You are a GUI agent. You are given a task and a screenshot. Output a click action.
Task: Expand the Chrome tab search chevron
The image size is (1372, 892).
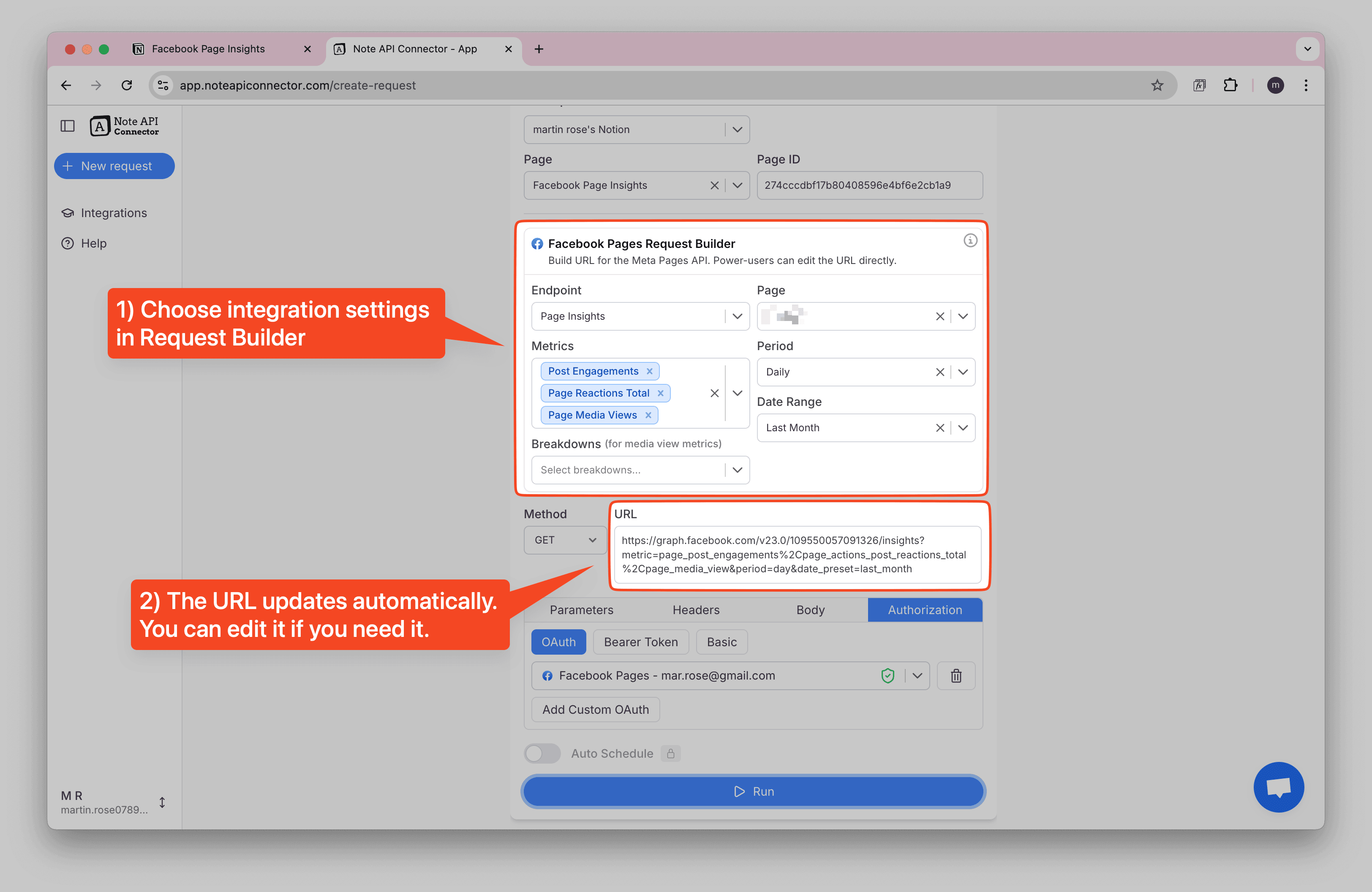point(1307,49)
